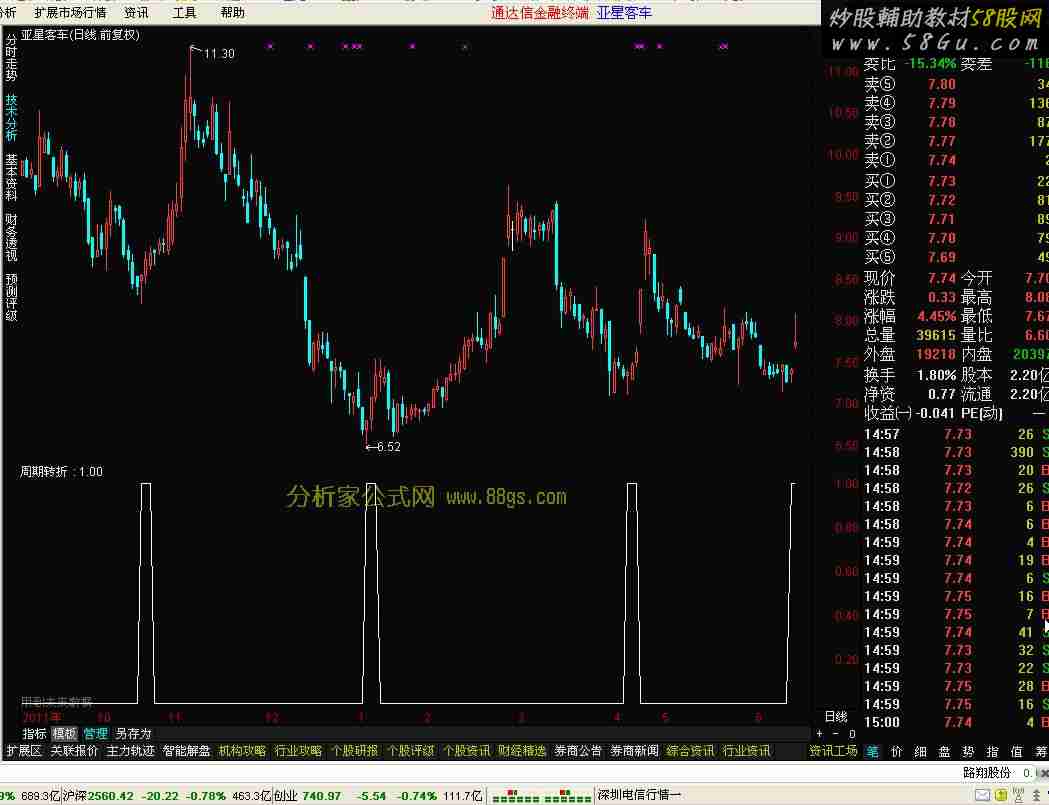Click the 深圳电信行情一 server status field
1049x805 pixels.
[x=640, y=796]
